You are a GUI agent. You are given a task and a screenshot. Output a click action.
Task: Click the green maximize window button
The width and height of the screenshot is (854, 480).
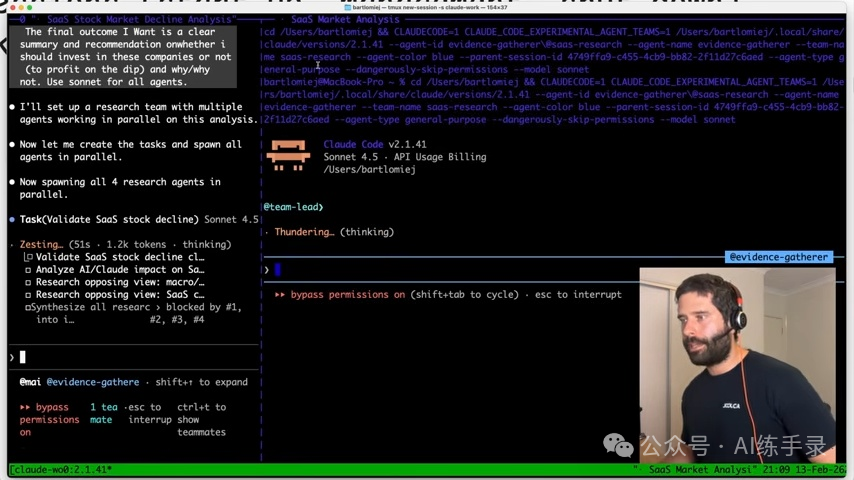point(29,8)
